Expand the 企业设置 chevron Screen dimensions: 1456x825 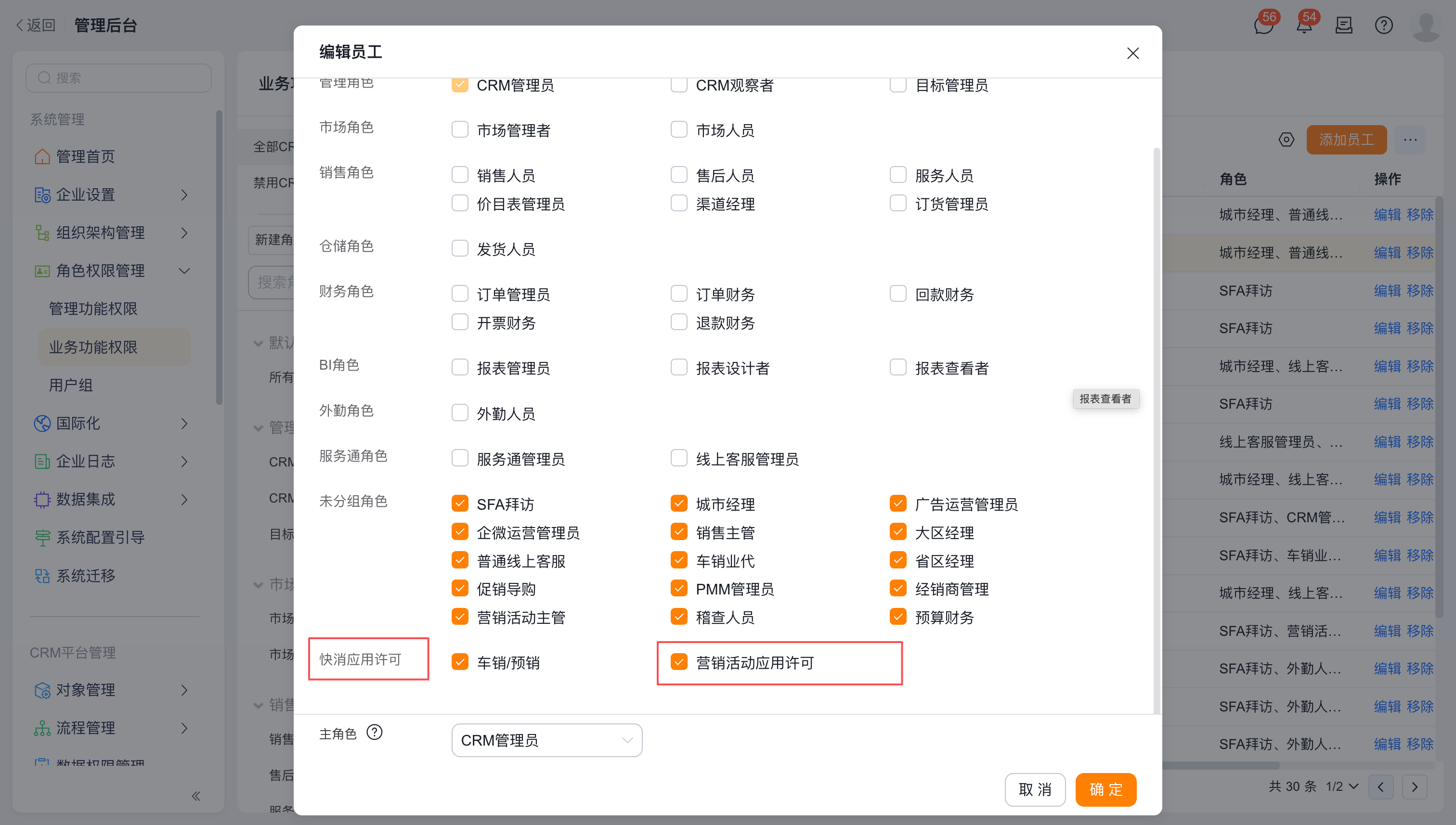[184, 195]
